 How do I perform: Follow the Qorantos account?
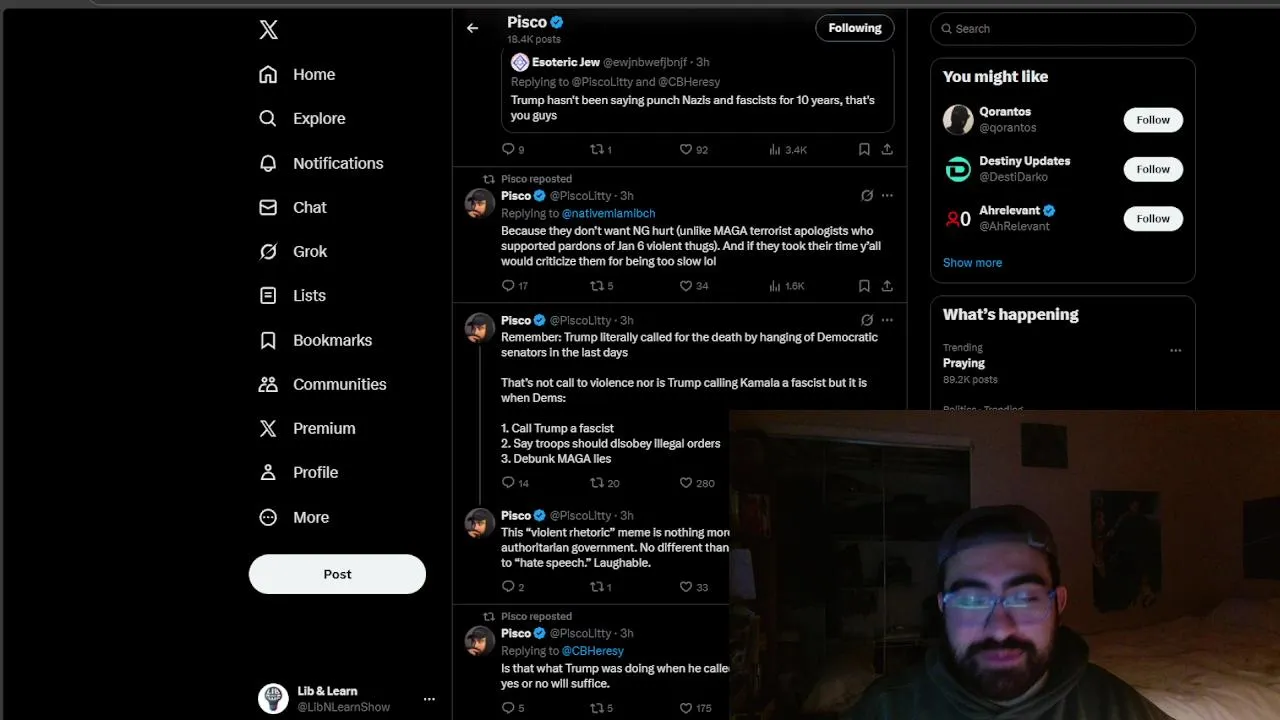(1153, 120)
